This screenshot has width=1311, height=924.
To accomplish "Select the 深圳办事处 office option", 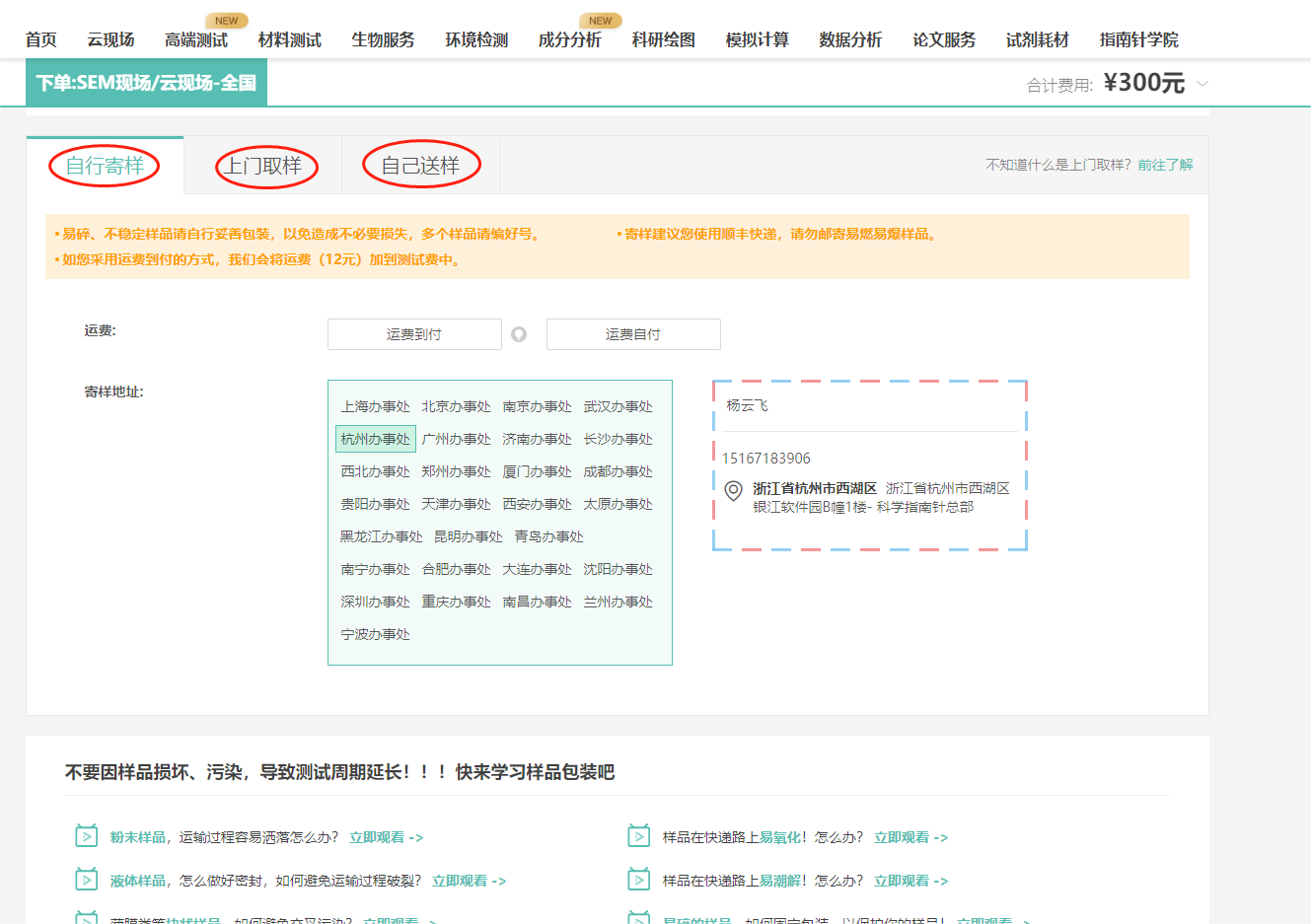I will 376,601.
